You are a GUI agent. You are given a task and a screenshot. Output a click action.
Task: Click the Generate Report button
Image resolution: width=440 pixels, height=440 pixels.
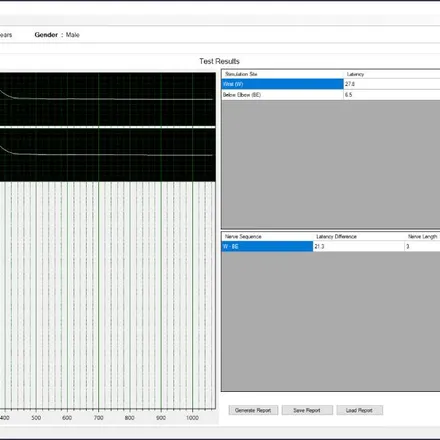[x=253, y=410]
